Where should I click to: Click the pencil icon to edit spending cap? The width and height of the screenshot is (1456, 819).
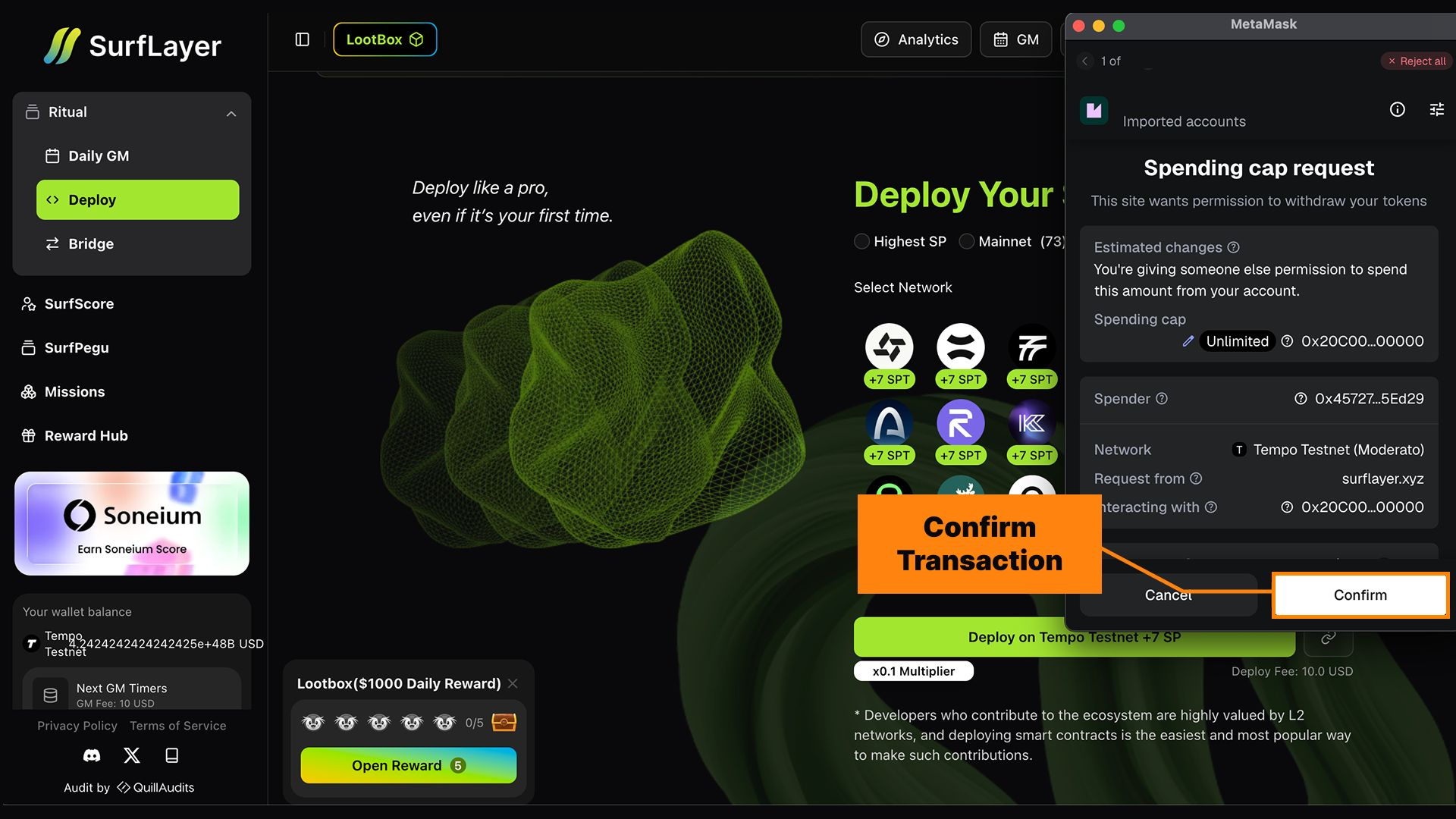tap(1188, 341)
